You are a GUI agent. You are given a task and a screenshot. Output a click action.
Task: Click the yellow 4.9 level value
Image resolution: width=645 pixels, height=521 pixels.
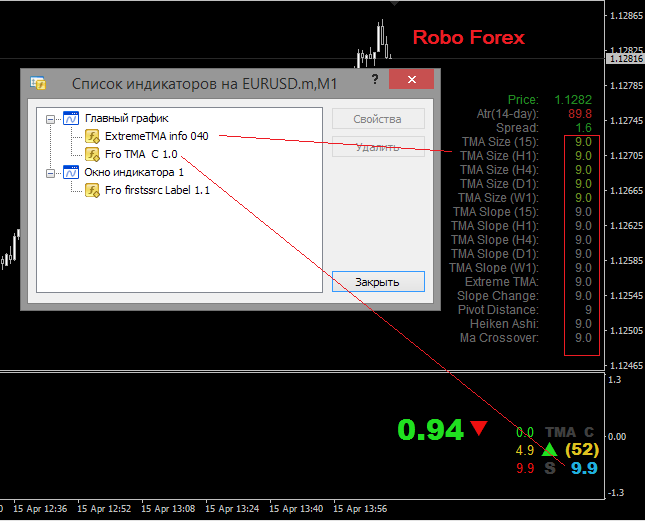[525, 450]
